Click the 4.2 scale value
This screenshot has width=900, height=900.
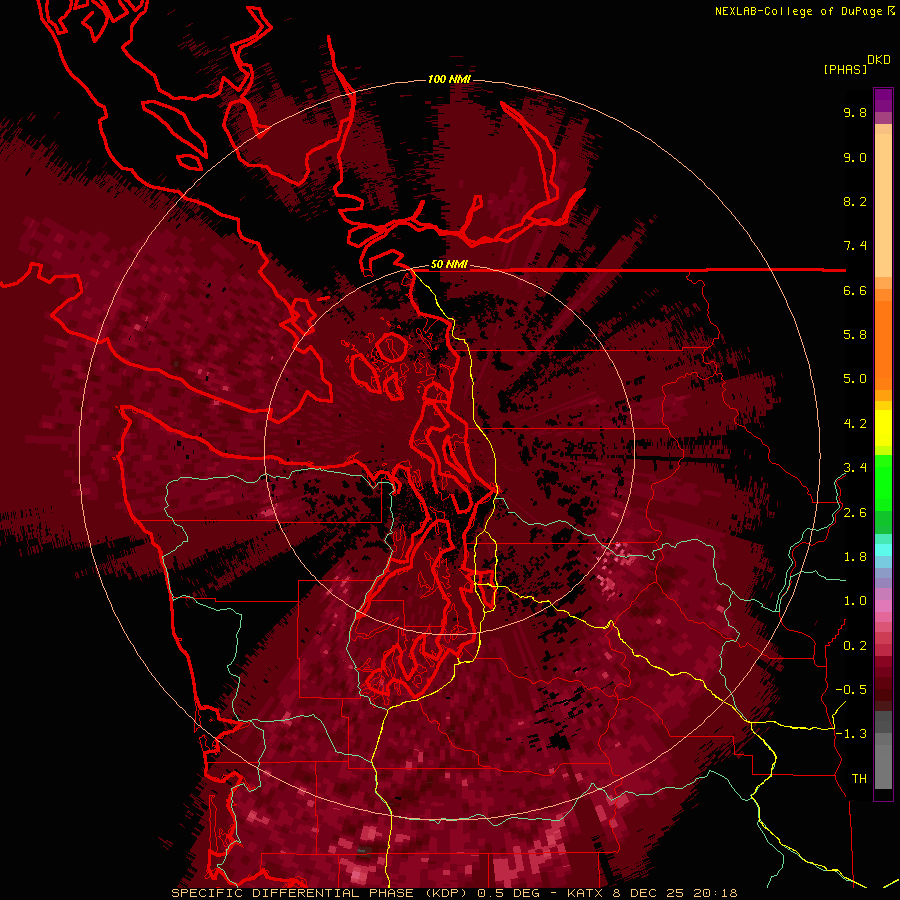[x=855, y=424]
